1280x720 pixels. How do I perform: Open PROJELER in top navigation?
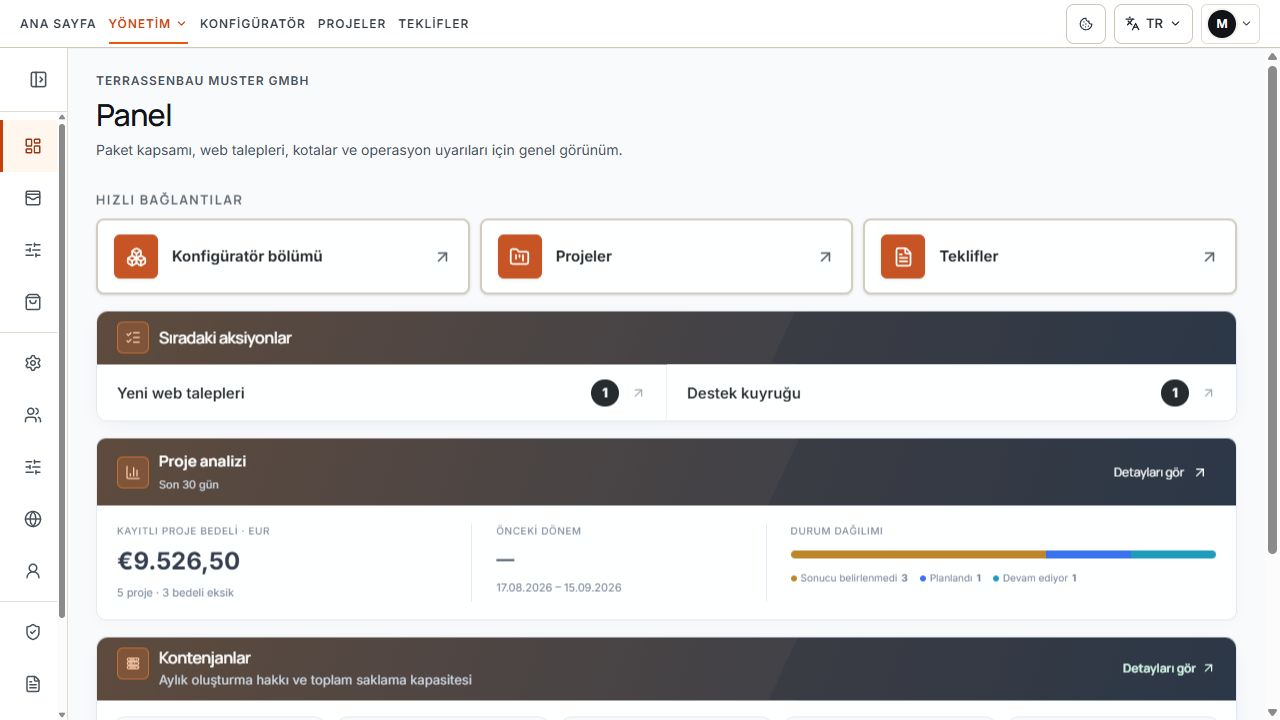352,24
